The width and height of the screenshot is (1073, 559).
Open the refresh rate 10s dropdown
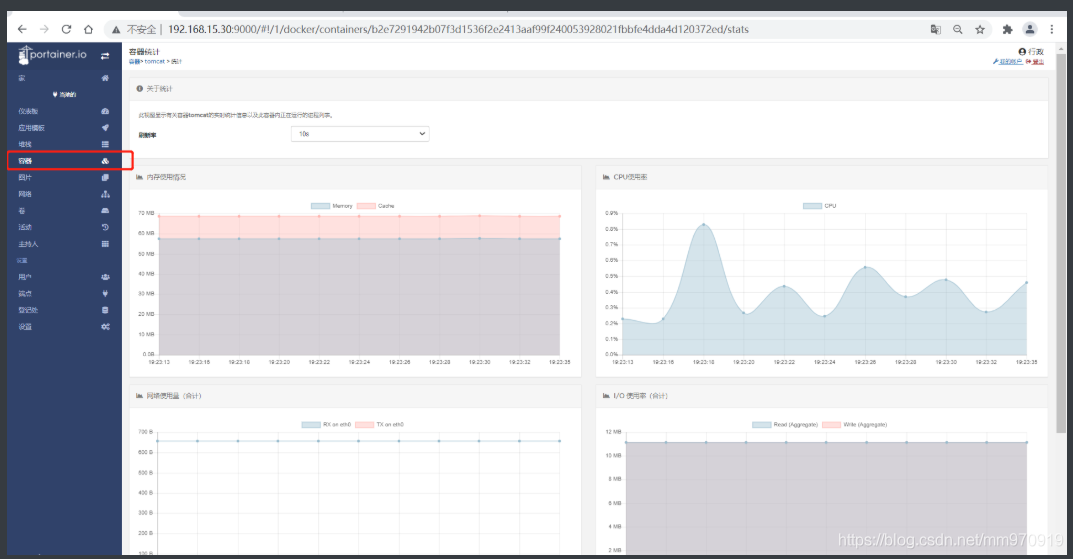360,134
